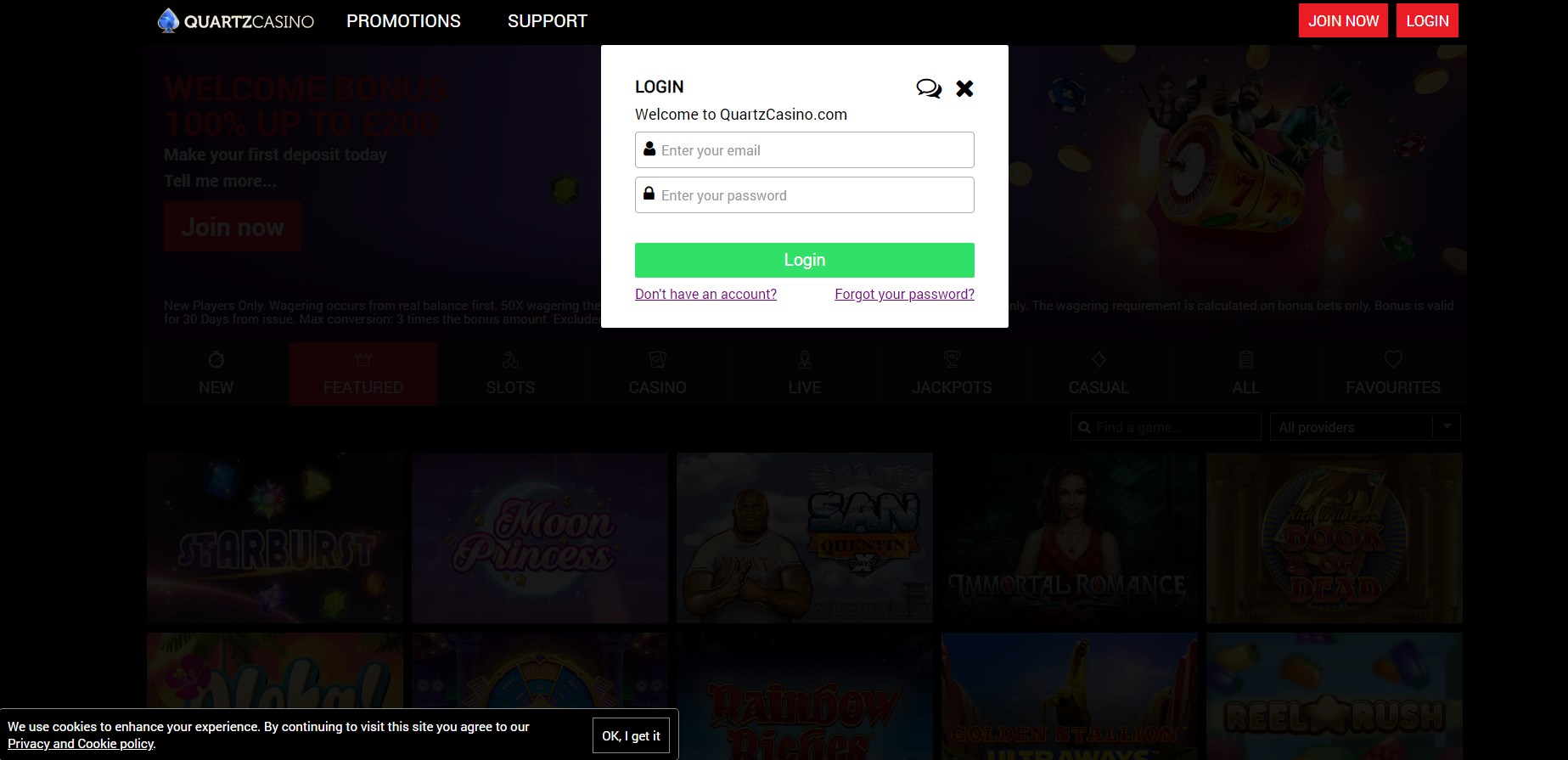Expand the All providers dropdown
This screenshot has height=760, width=1568.
(1365, 427)
